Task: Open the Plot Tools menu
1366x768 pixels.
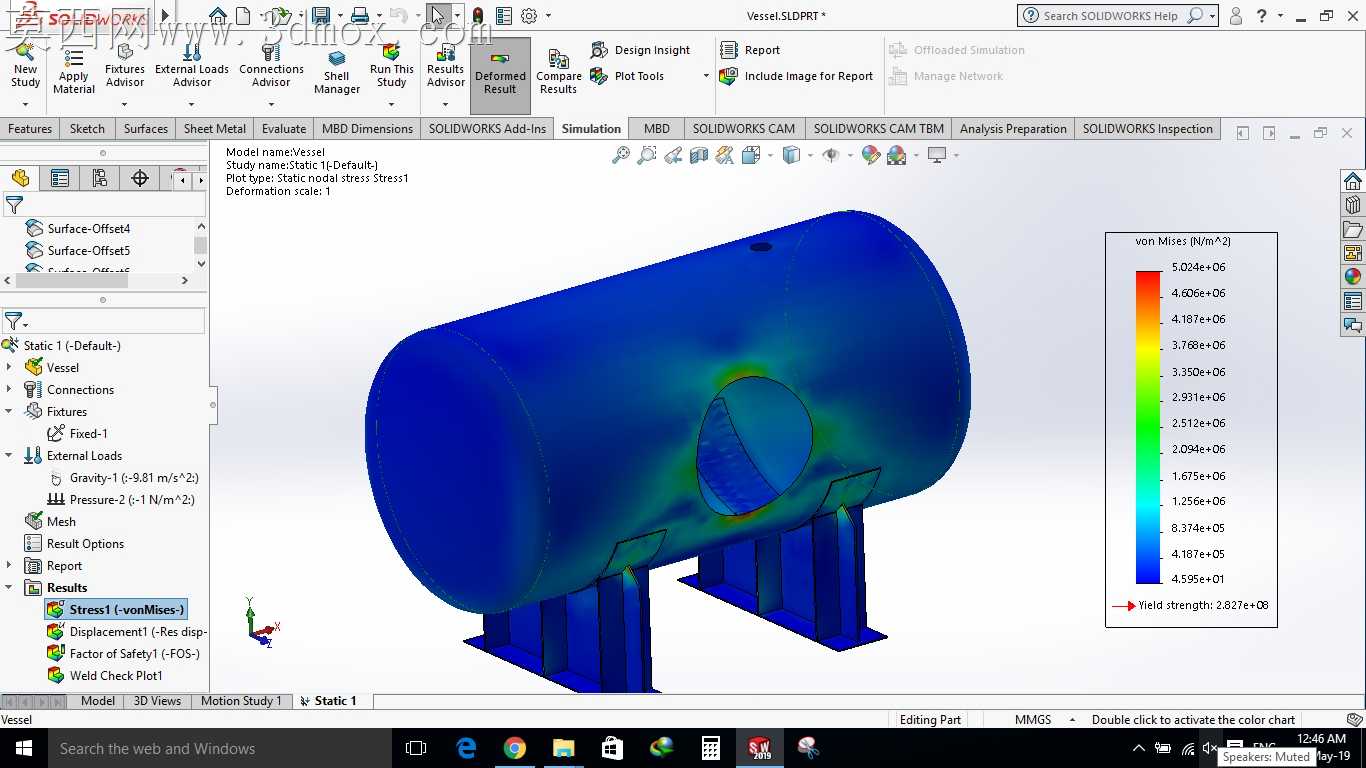Action: coord(649,76)
